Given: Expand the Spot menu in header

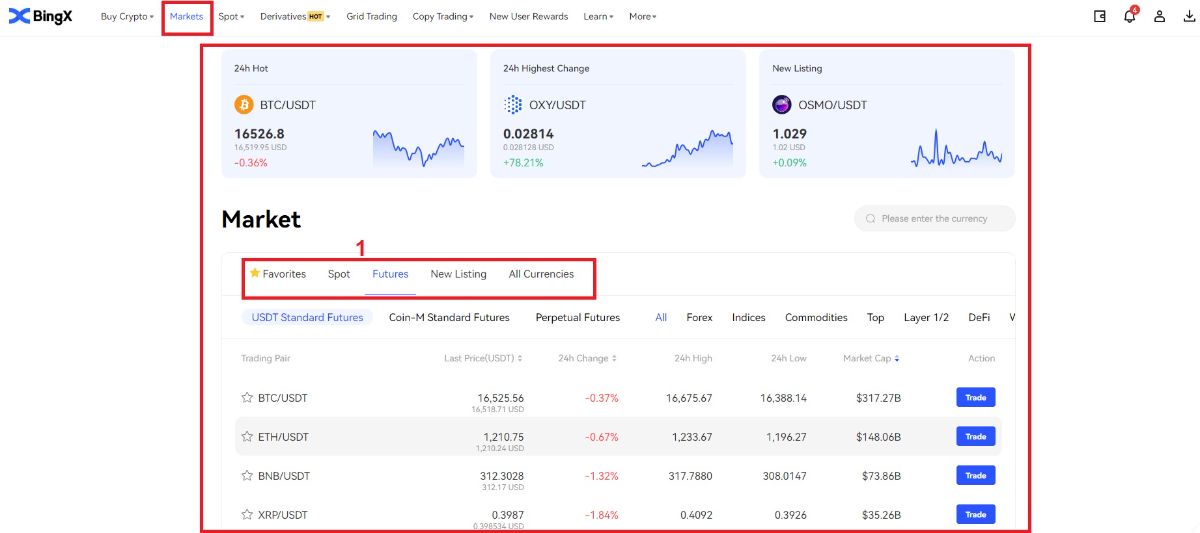Looking at the screenshot, I should [231, 17].
